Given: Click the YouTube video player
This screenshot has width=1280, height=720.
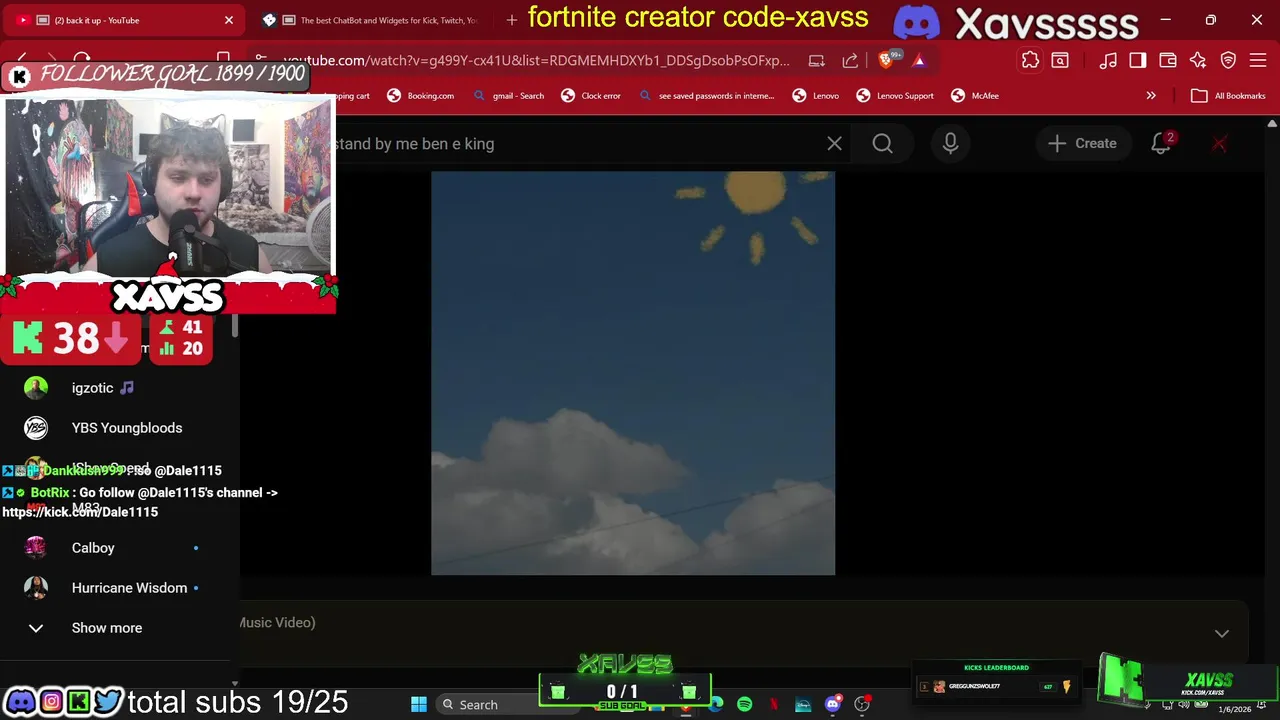Looking at the screenshot, I should (x=633, y=373).
